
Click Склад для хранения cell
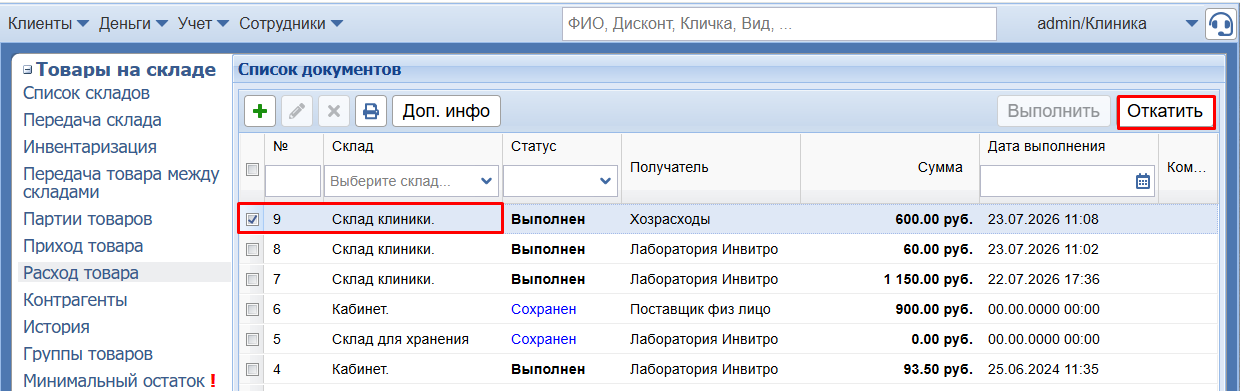[x=400, y=340]
